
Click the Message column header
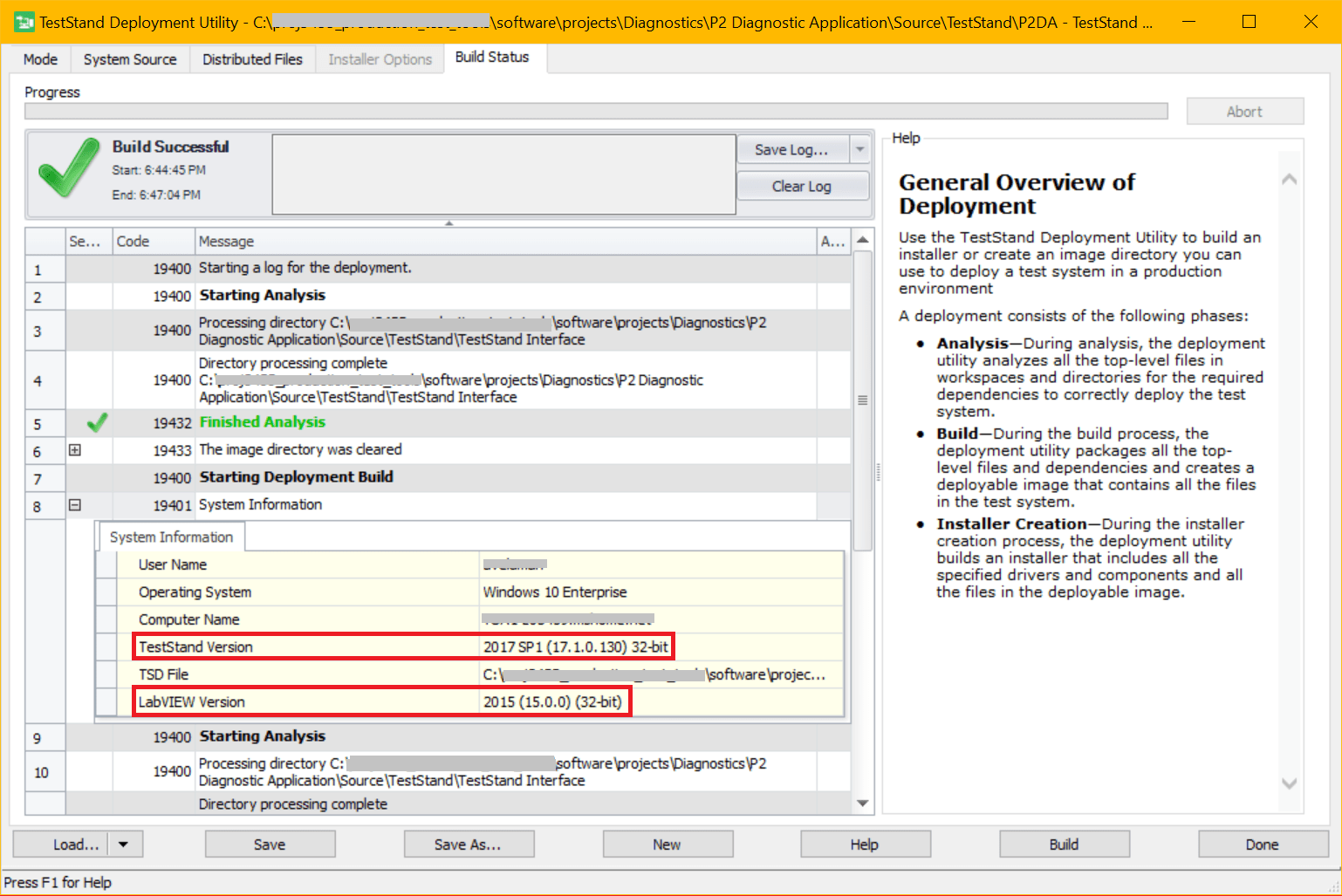pyautogui.click(x=506, y=242)
